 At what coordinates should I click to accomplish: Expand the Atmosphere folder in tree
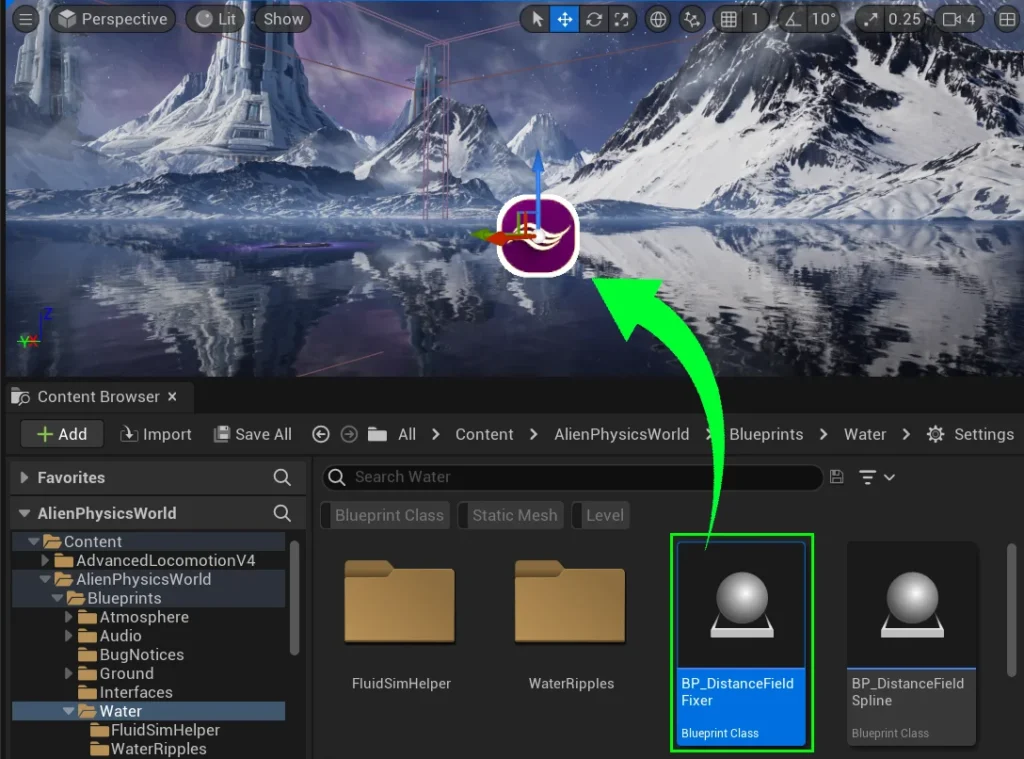(69, 617)
